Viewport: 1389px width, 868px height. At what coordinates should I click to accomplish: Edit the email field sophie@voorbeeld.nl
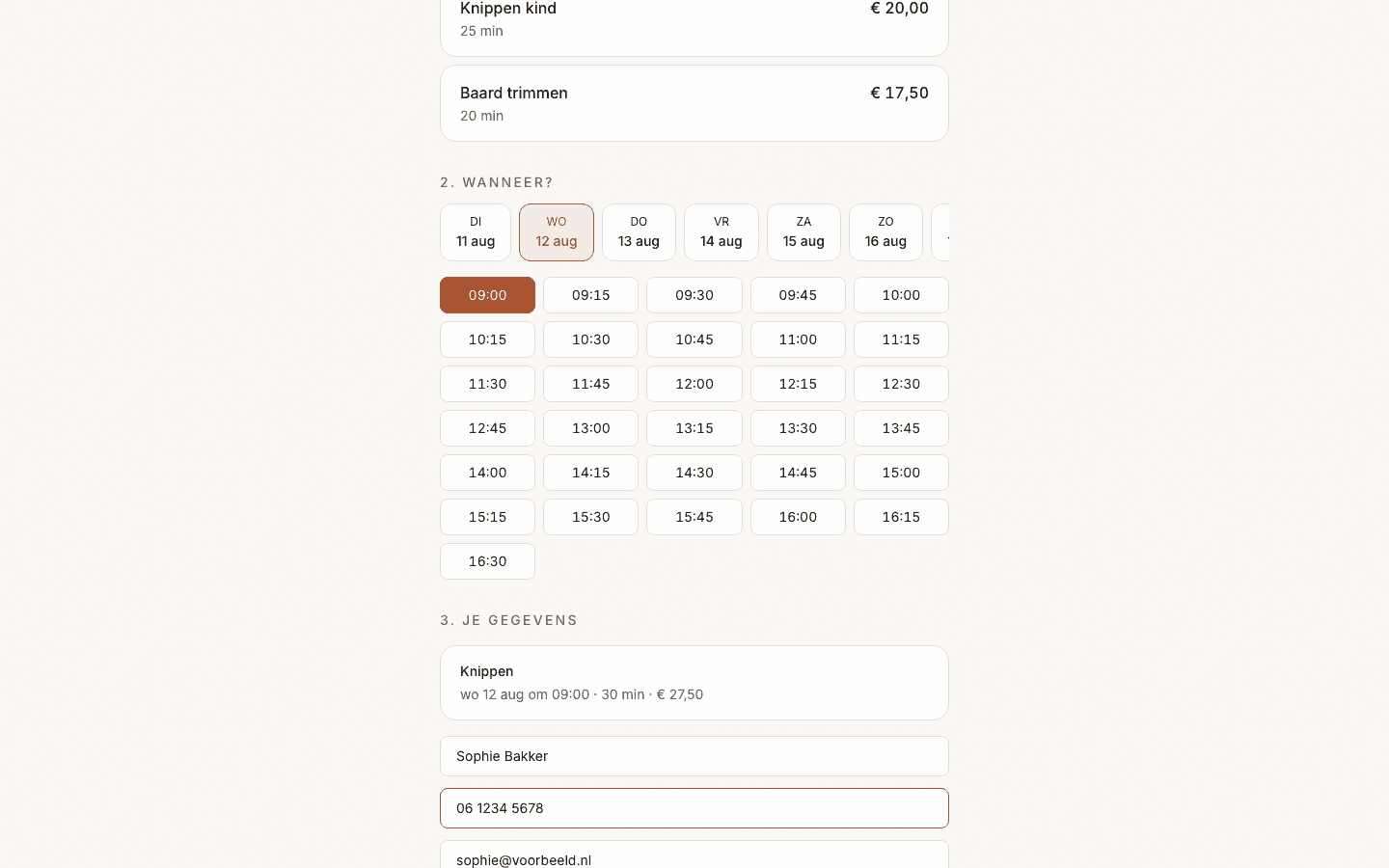[694, 854]
